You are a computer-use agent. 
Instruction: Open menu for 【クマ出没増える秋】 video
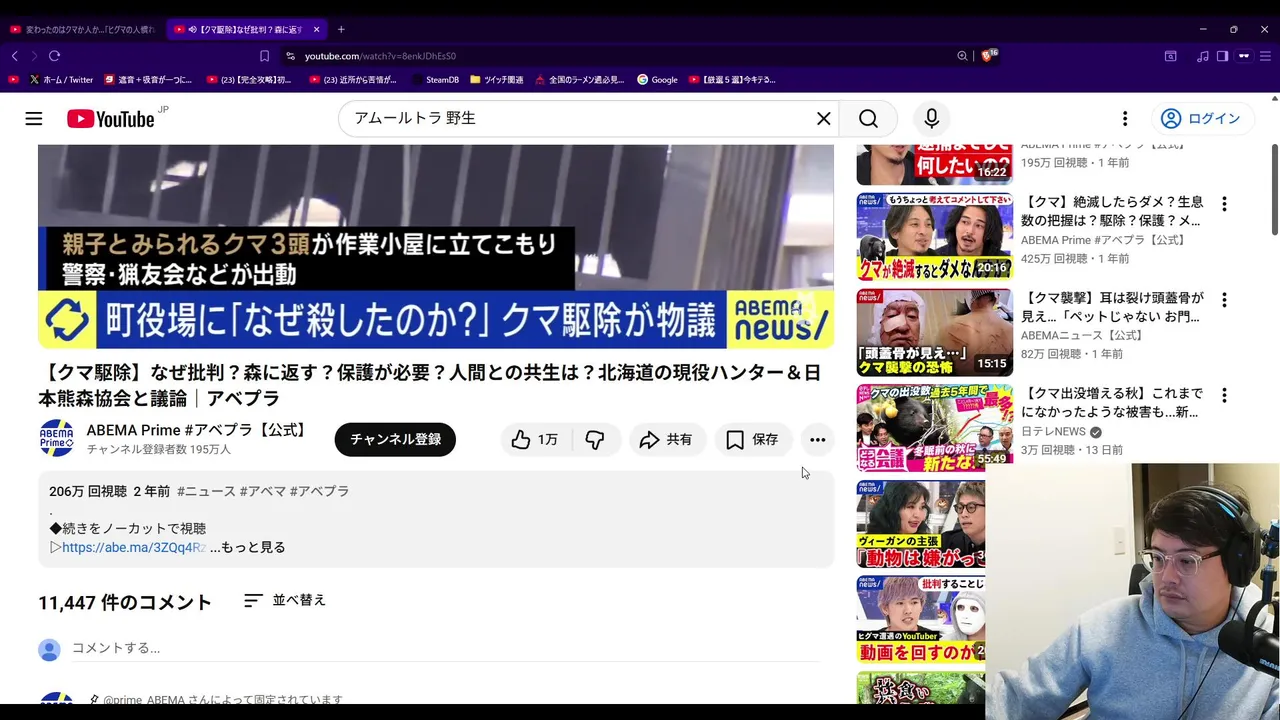point(1224,396)
